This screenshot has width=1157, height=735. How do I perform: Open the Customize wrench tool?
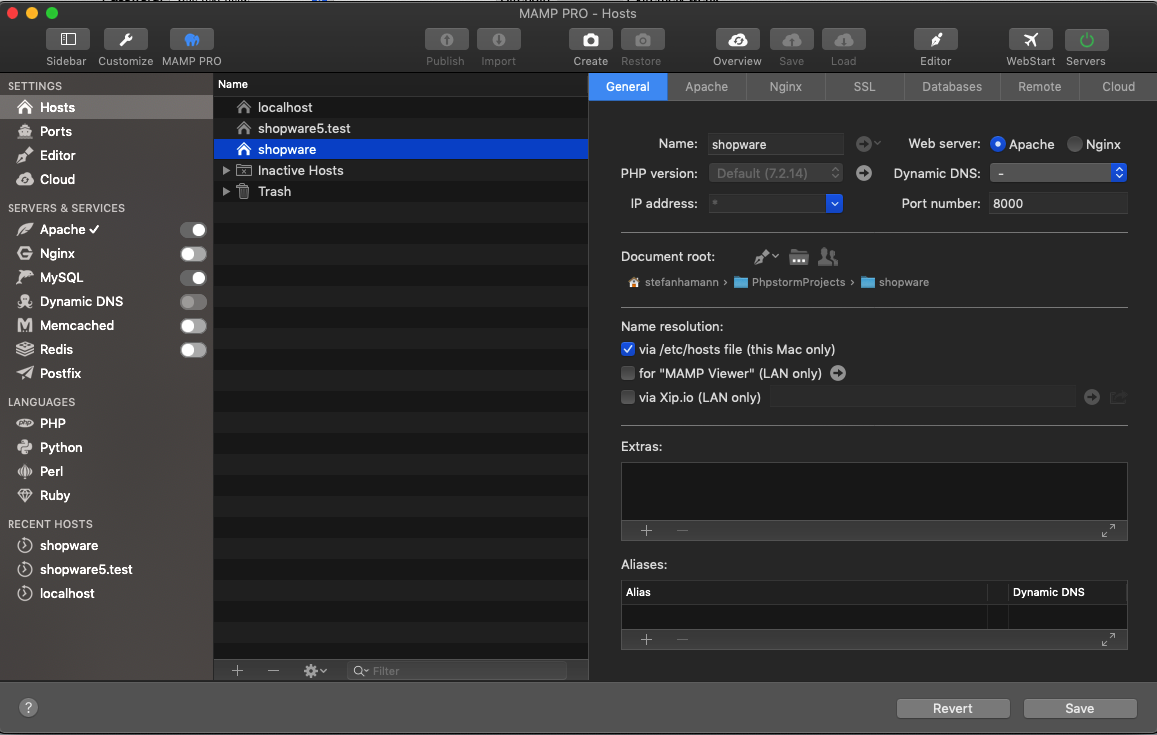coord(126,40)
